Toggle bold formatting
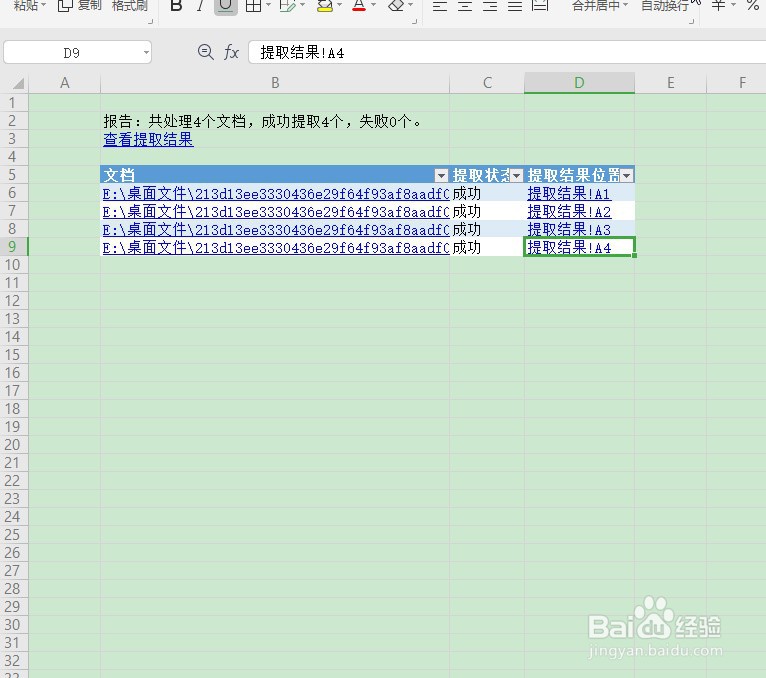The height and width of the screenshot is (678, 766). coord(176,6)
